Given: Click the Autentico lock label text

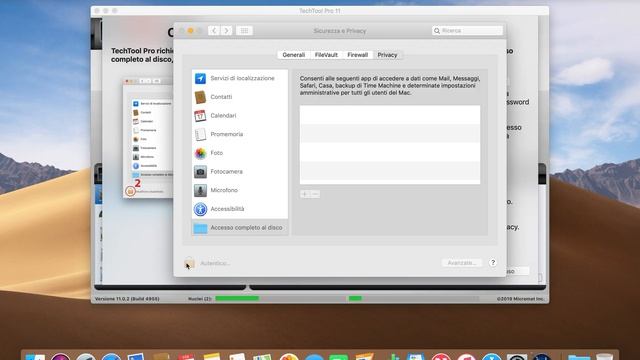Looking at the screenshot, I should [x=215, y=263].
